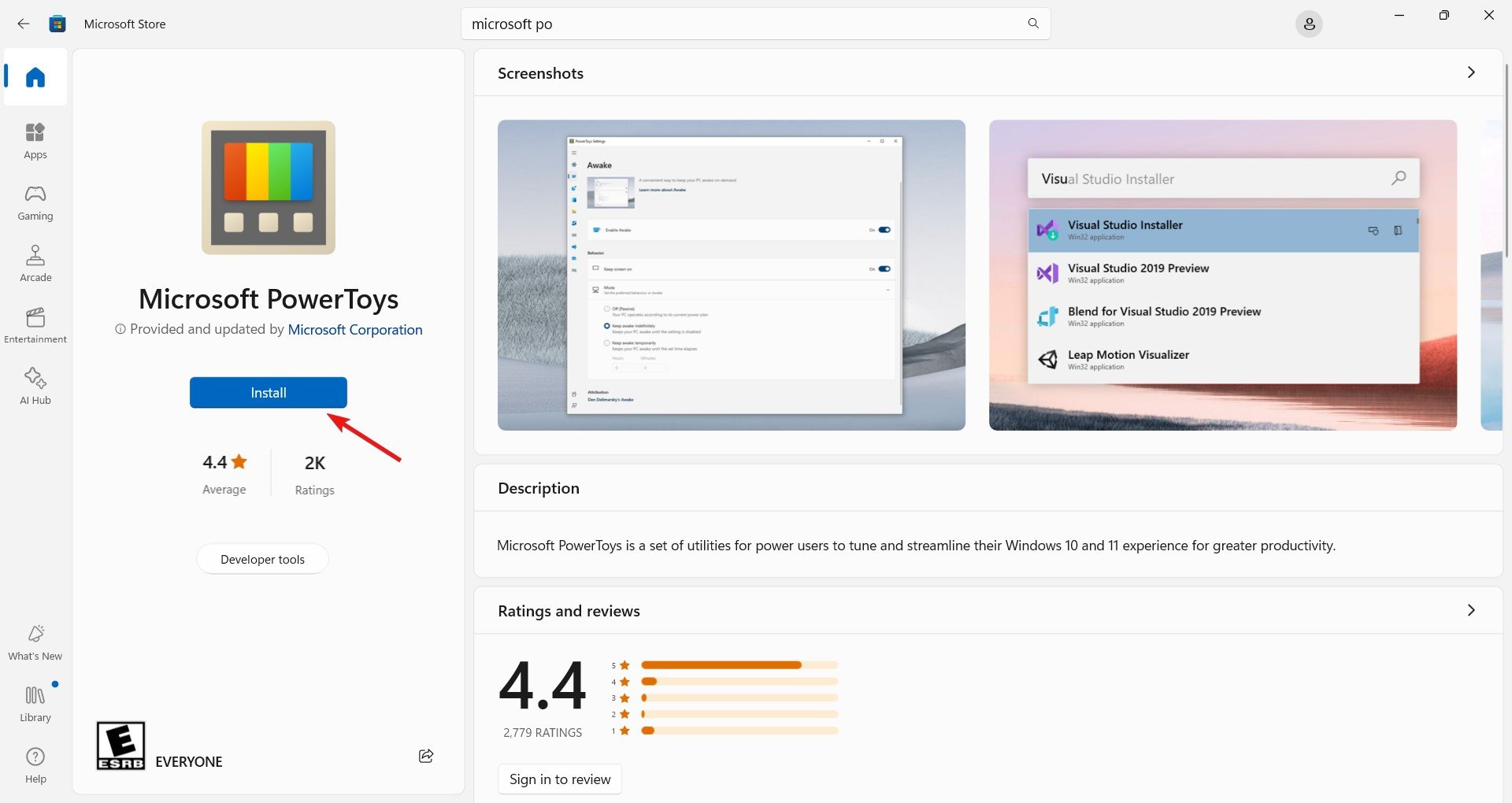Open What's New in sidebar

(x=35, y=642)
